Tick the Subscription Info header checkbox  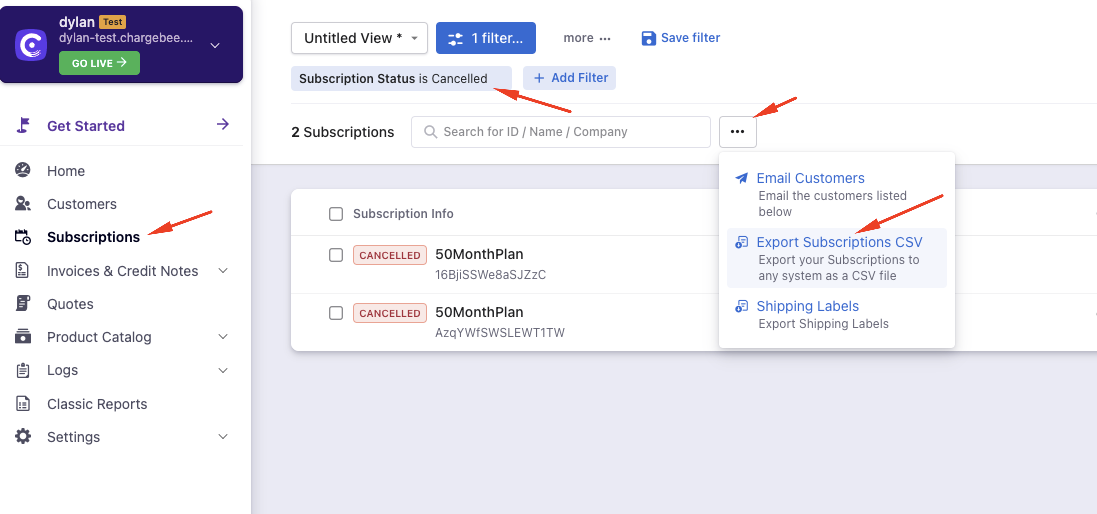click(336, 214)
